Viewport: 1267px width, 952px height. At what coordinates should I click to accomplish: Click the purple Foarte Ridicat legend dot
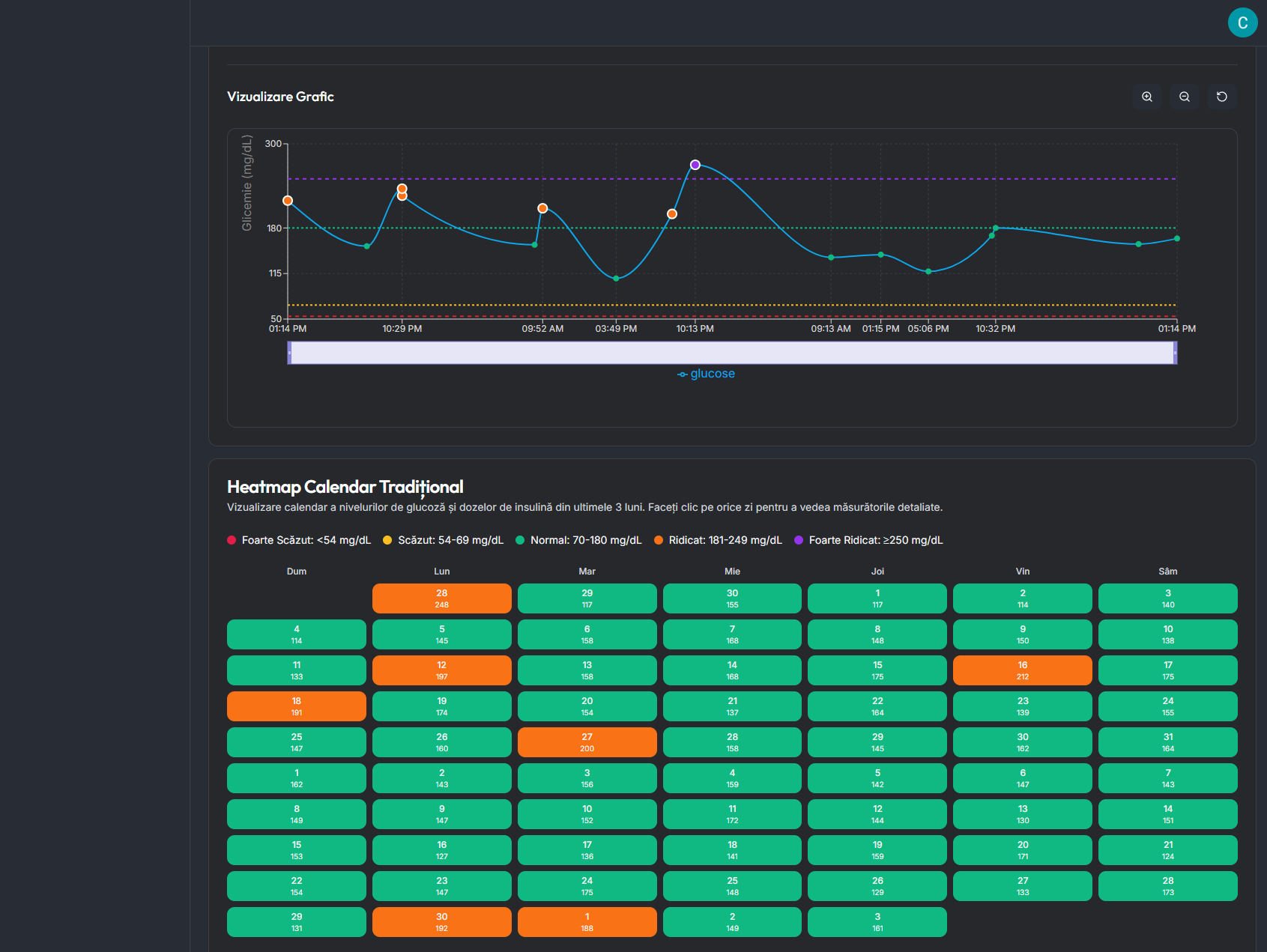point(797,539)
